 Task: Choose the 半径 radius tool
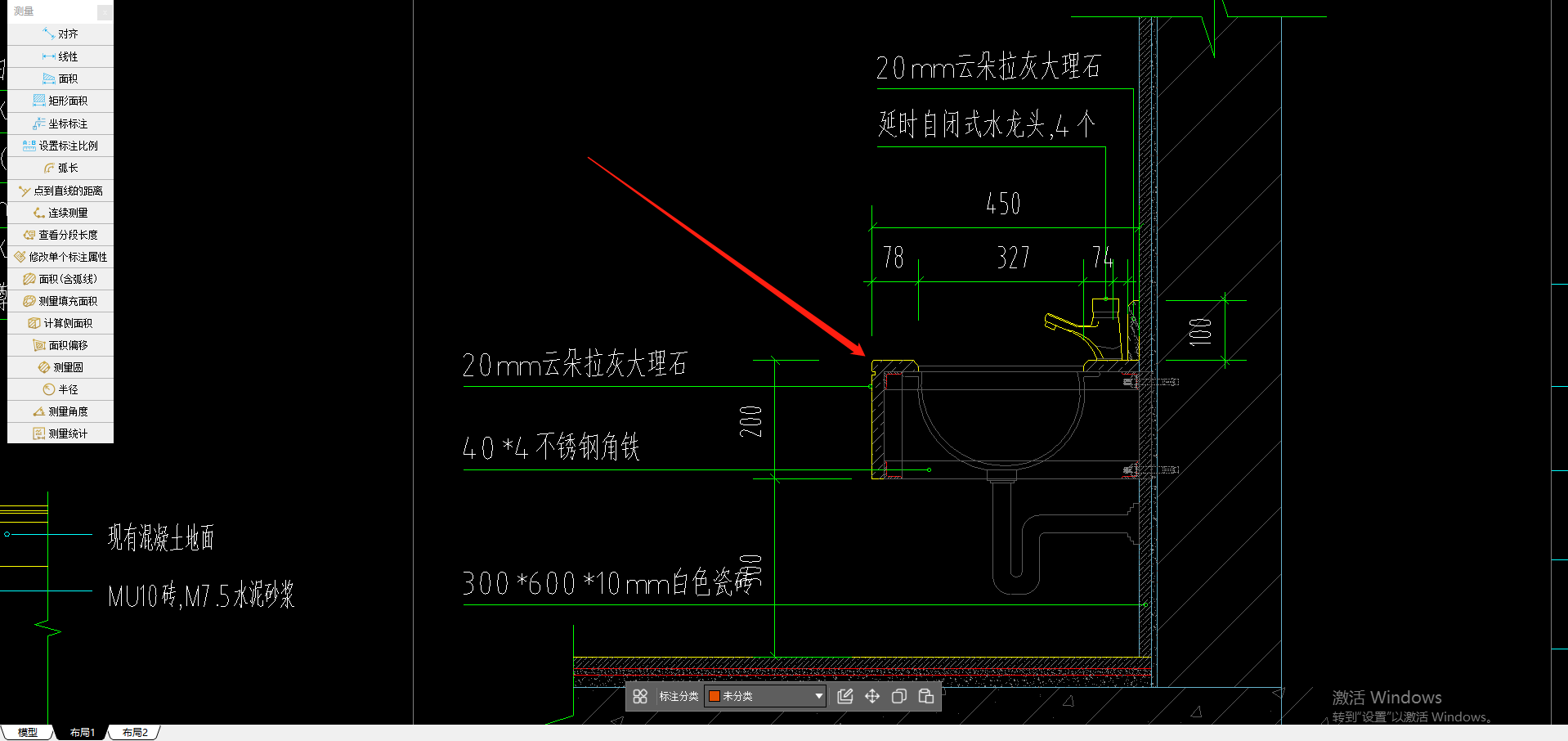[x=60, y=389]
